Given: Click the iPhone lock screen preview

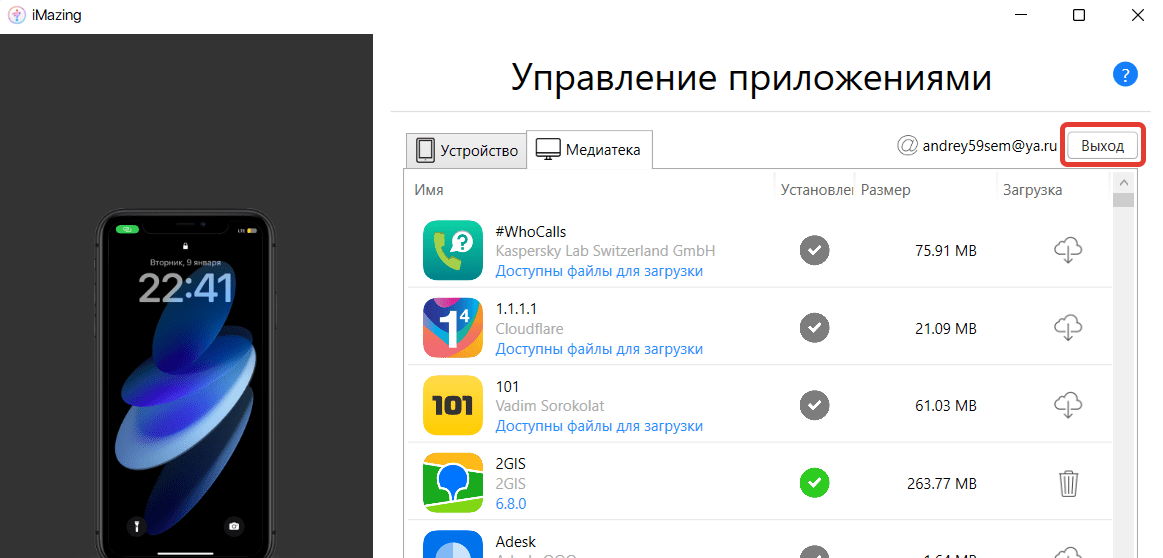Looking at the screenshot, I should pyautogui.click(x=185, y=386).
